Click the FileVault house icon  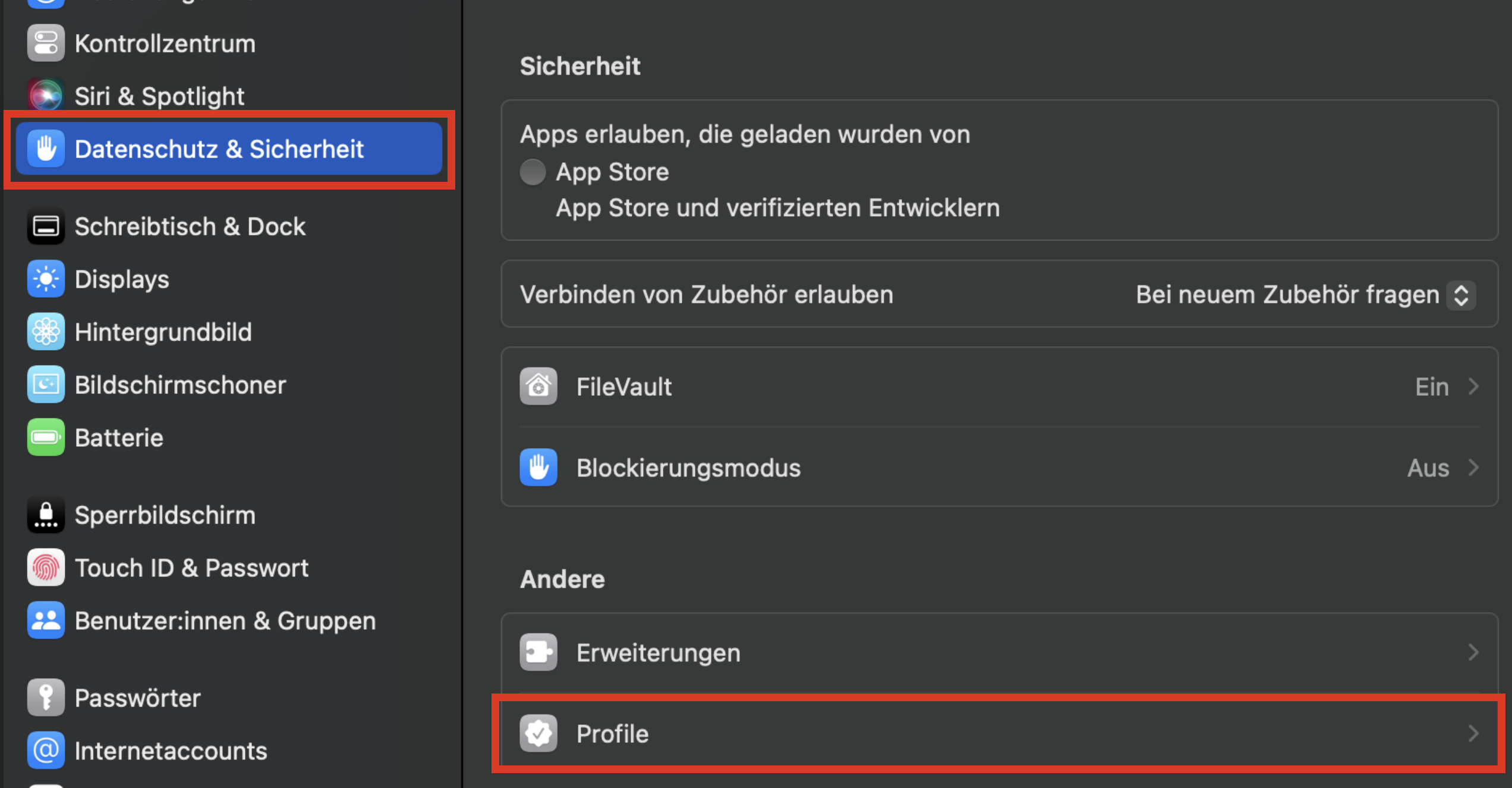[538, 386]
